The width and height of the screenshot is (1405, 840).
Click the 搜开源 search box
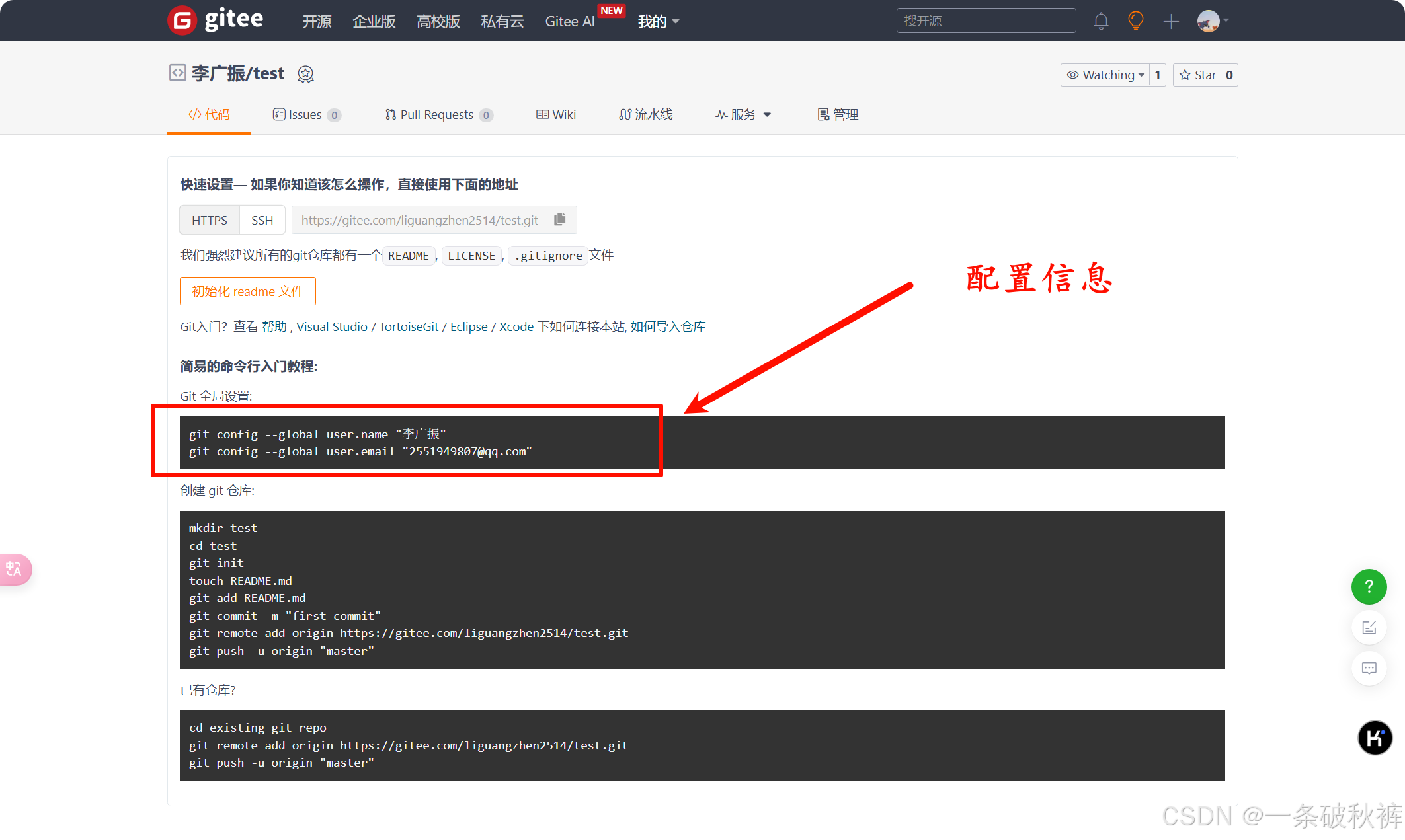(986, 20)
